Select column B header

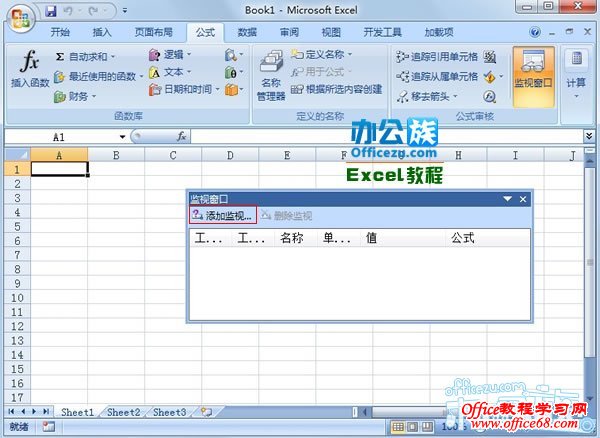point(116,155)
